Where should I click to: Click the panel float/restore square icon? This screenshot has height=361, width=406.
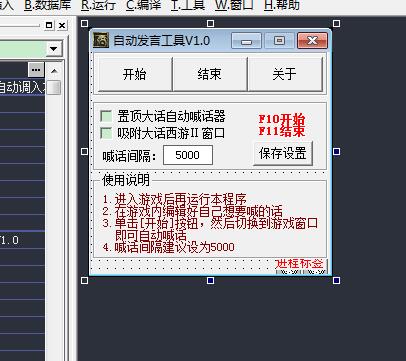tap(49, 25)
